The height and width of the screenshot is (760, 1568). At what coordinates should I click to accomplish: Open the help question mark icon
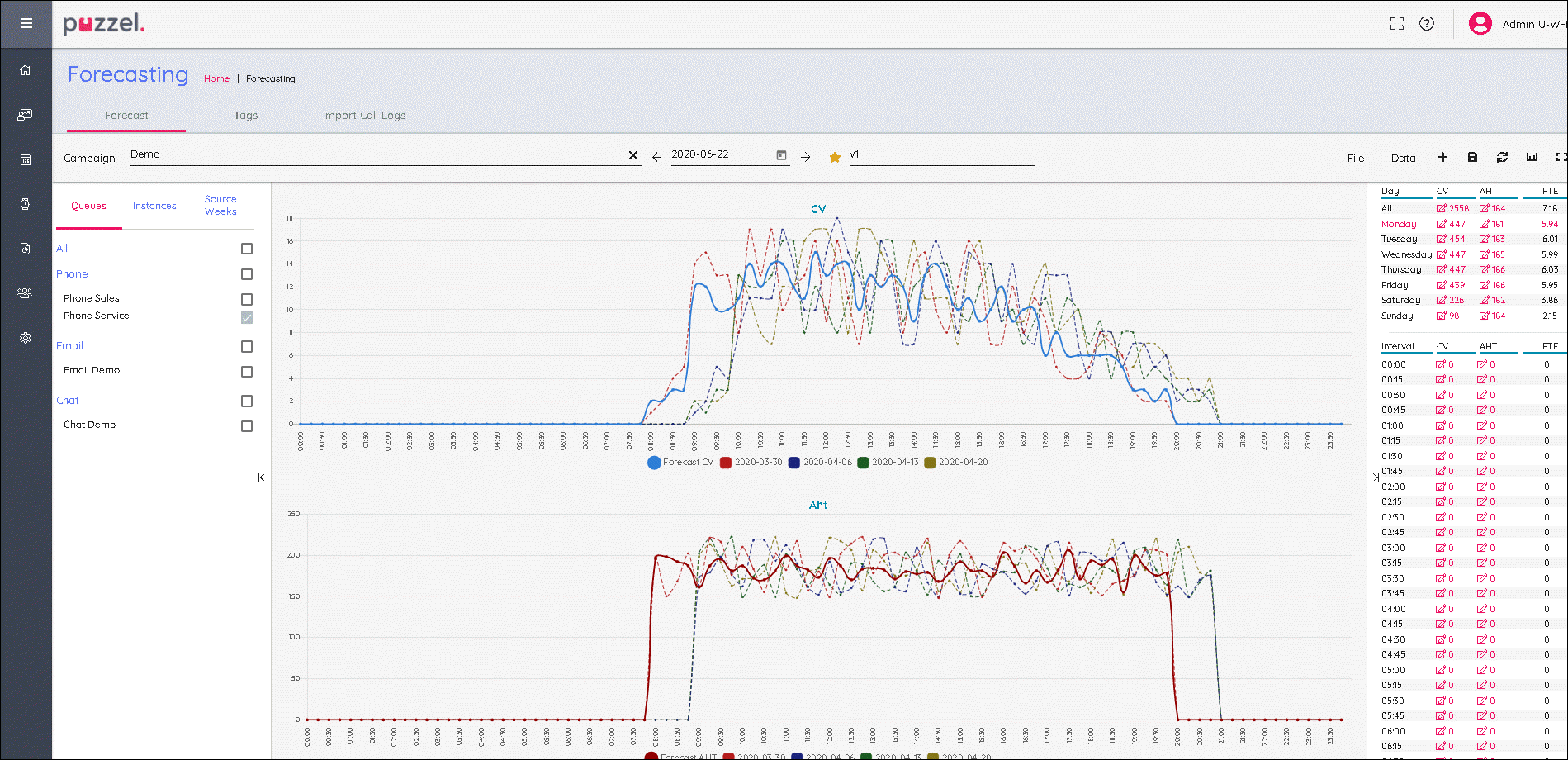click(x=1427, y=23)
